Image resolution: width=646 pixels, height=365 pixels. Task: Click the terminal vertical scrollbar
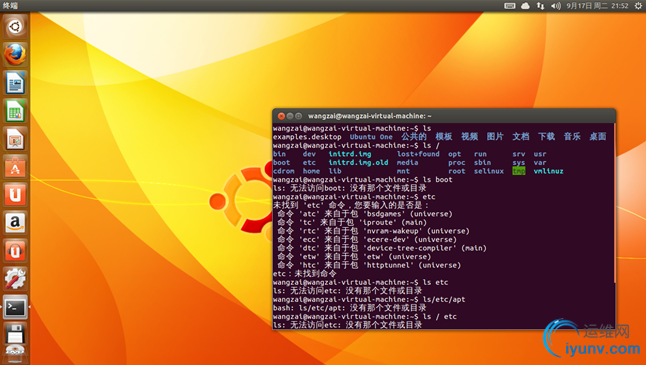[x=614, y=203]
